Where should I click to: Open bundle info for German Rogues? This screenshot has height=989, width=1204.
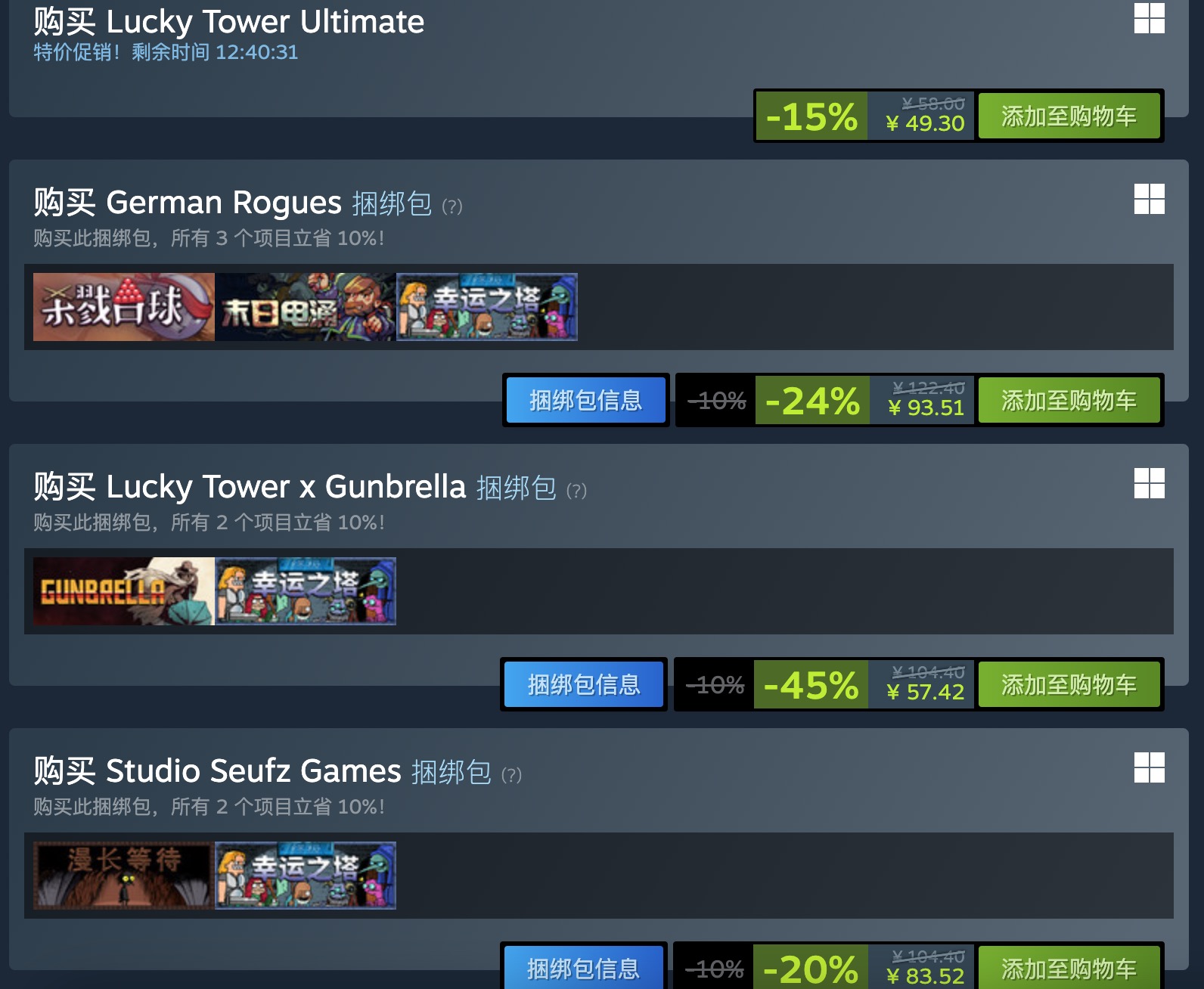(x=585, y=400)
